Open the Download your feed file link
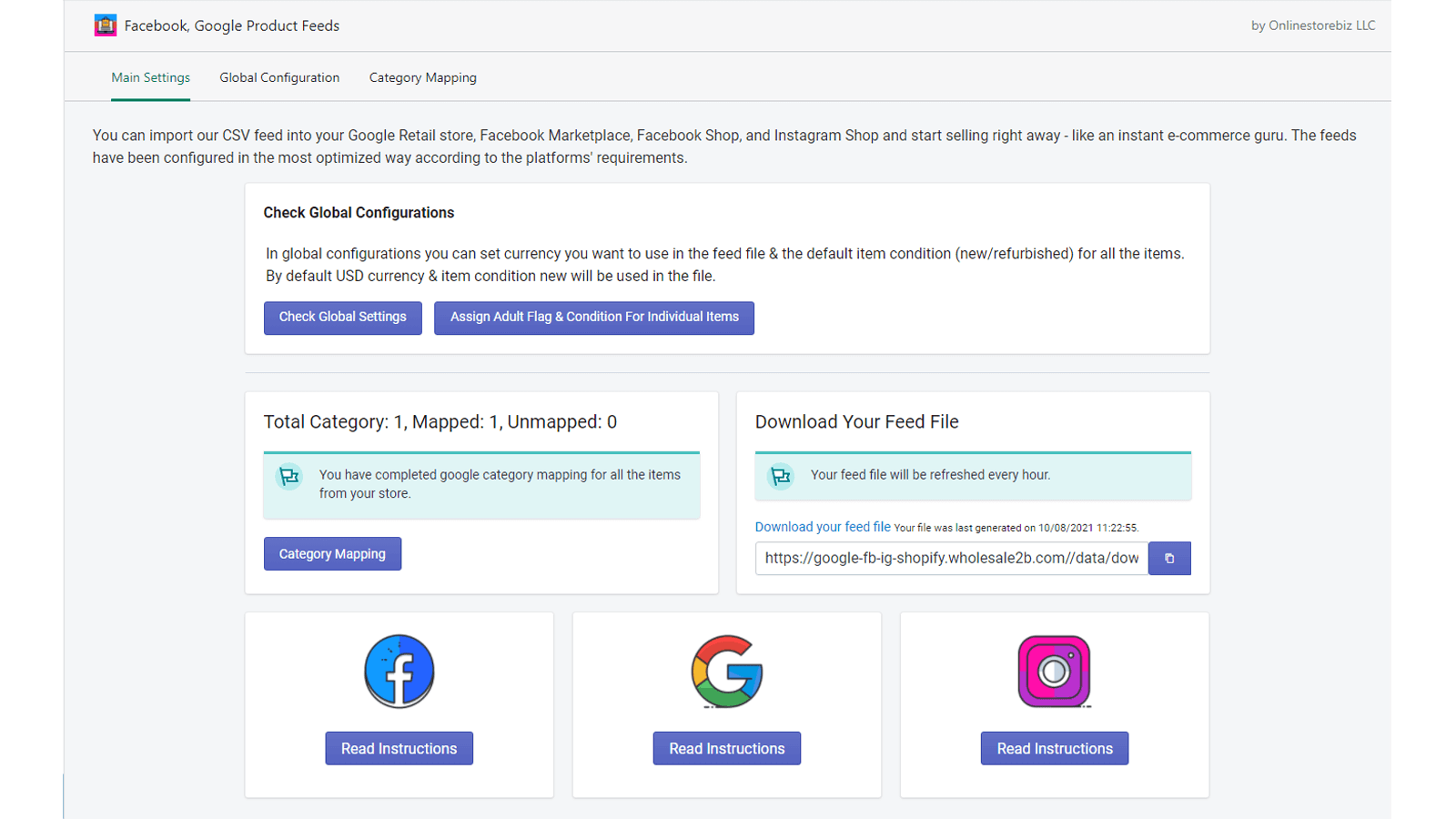The image size is (1456, 819). 823,527
